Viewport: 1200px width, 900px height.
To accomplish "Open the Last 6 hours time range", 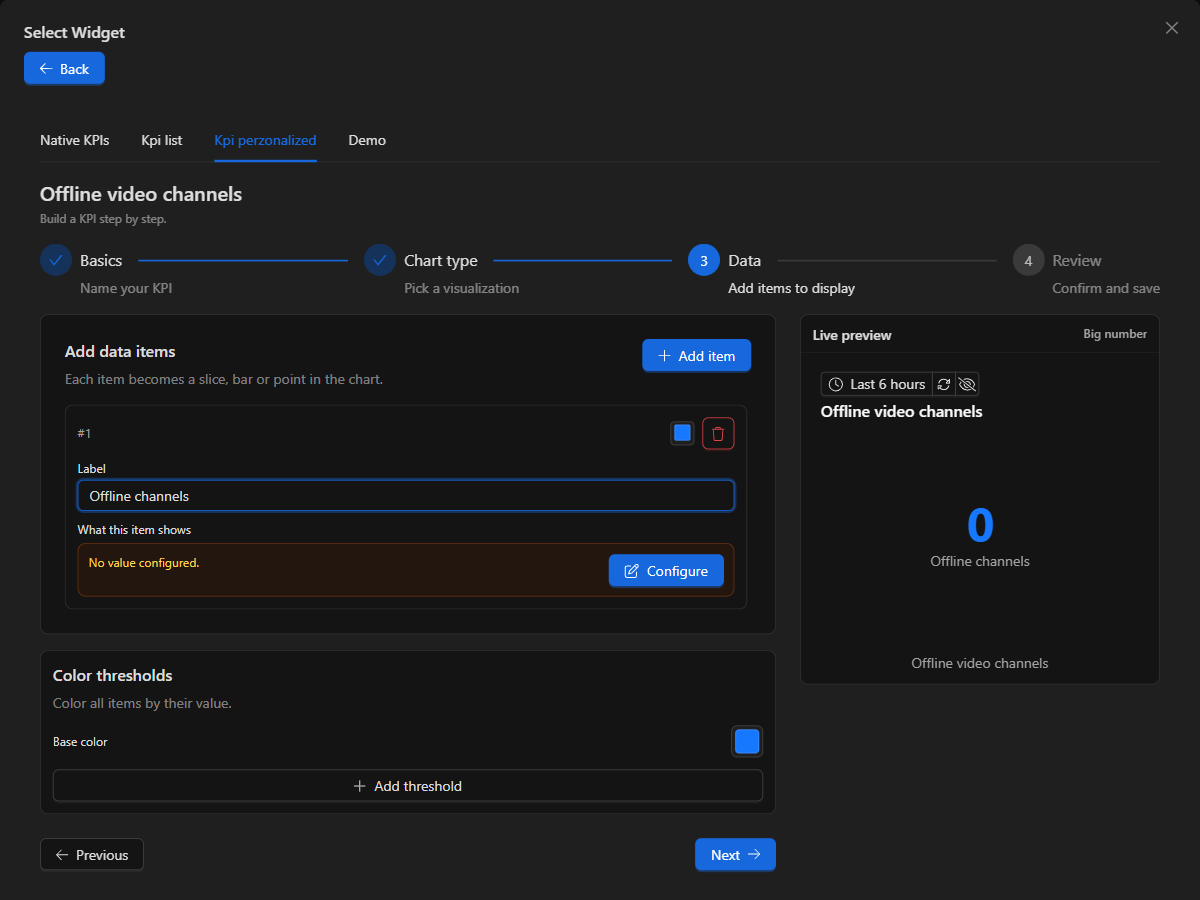I will pyautogui.click(x=877, y=384).
